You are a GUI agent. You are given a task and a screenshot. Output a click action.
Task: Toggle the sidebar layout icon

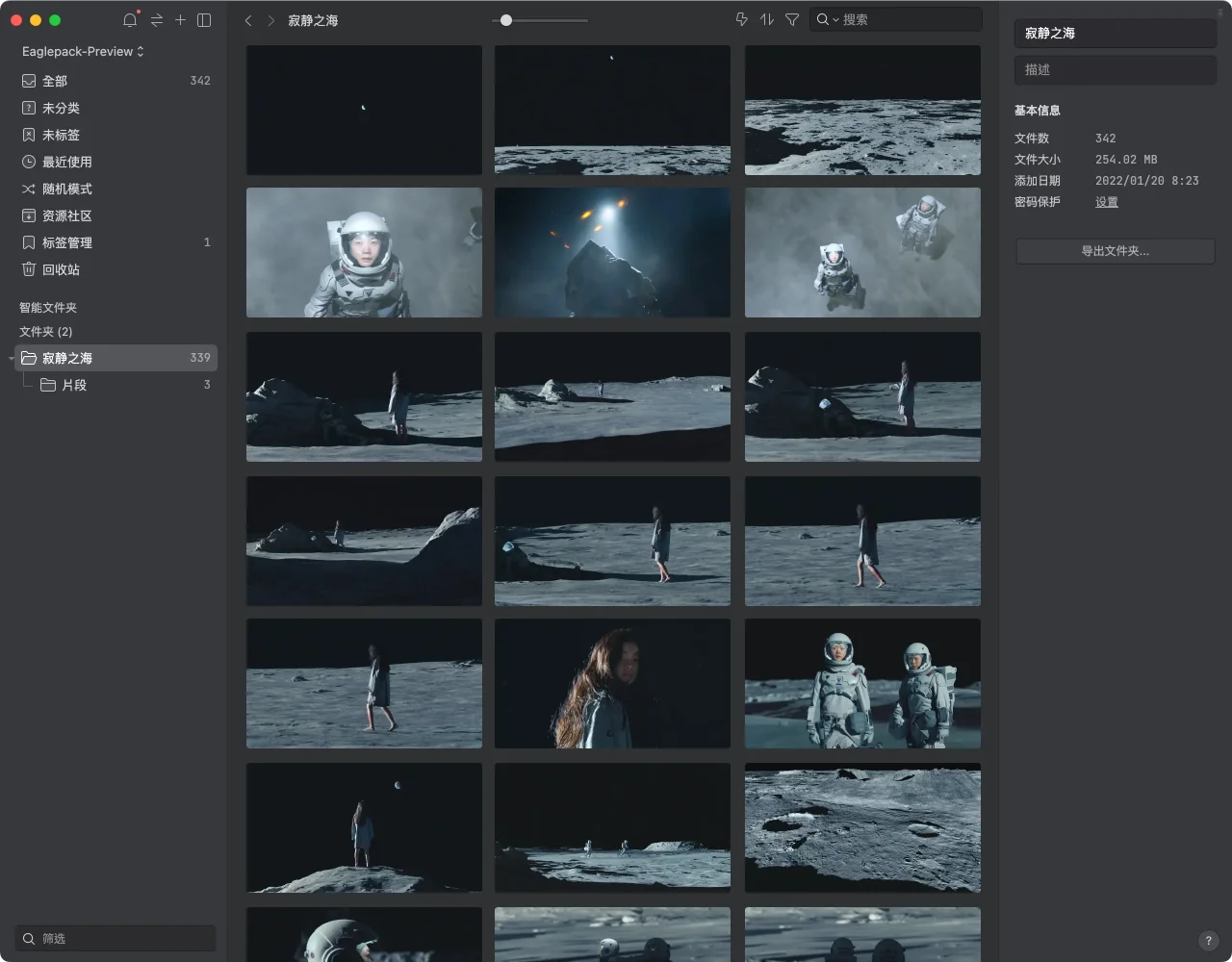[x=204, y=20]
